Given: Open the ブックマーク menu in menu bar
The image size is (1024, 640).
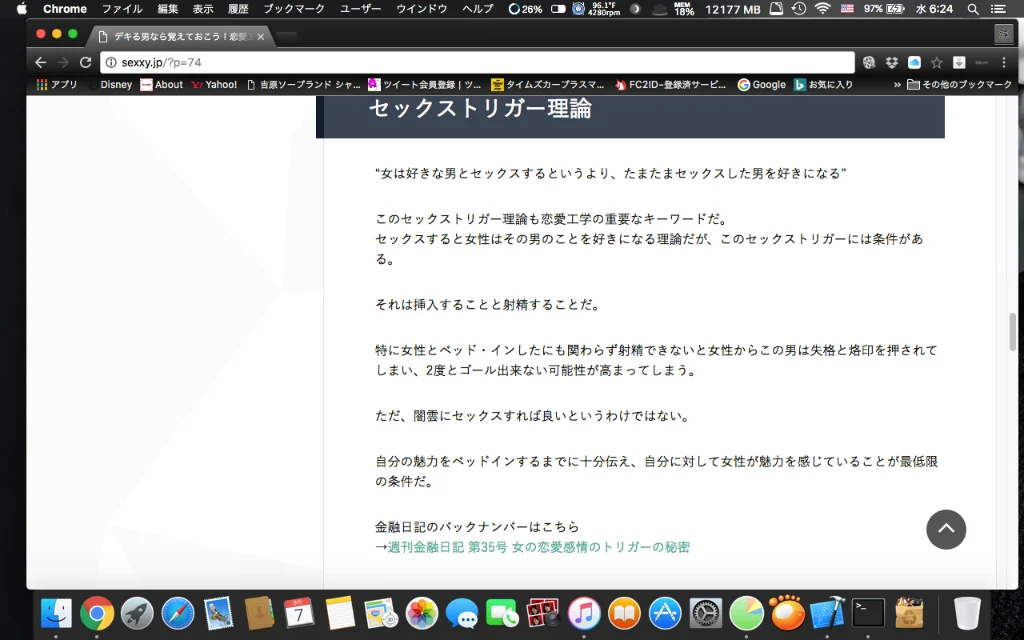Looking at the screenshot, I should pos(294,9).
